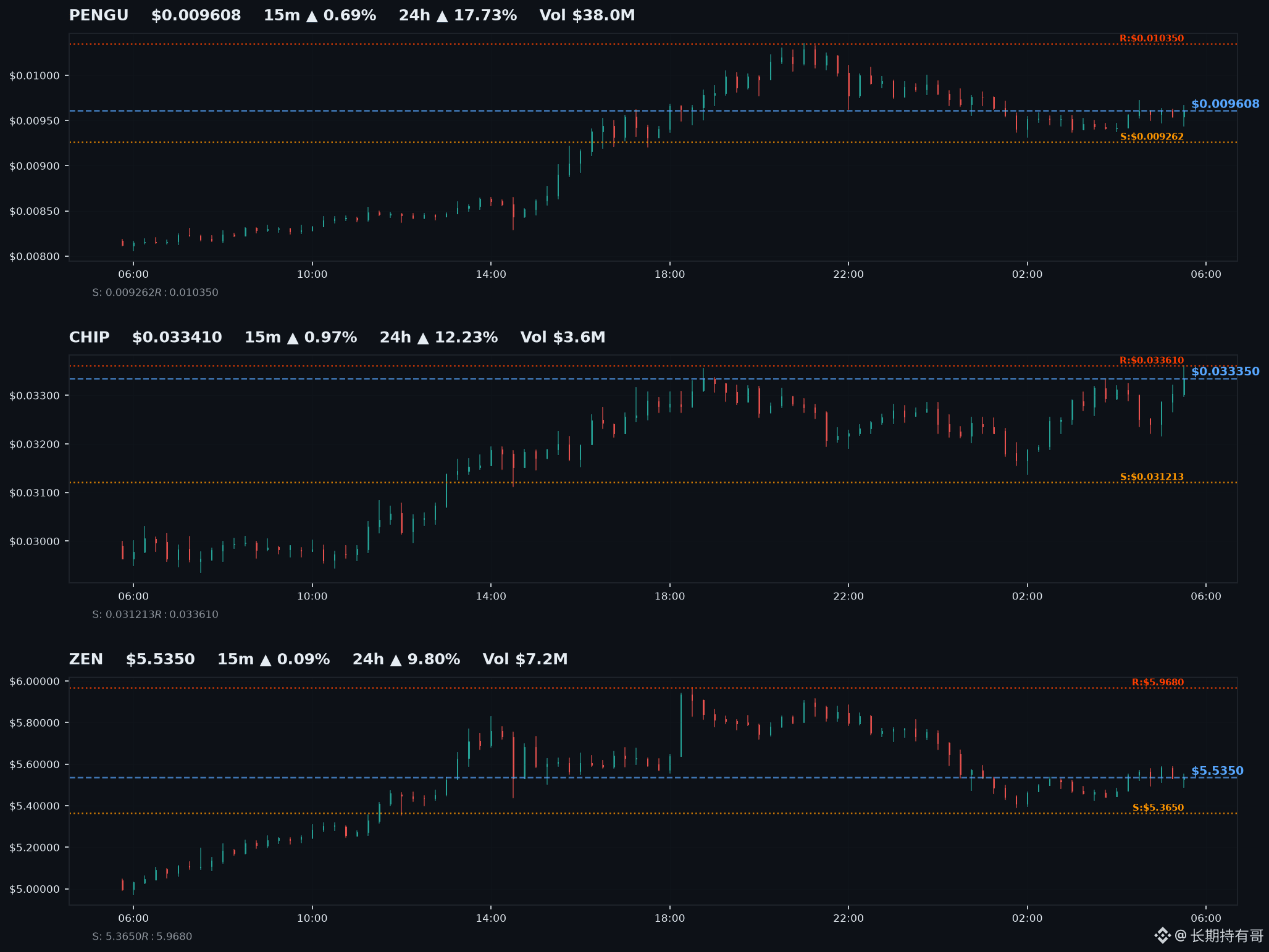Click CHIP's 24h ▲ 12.23% change
1269x952 pixels.
coord(438,337)
